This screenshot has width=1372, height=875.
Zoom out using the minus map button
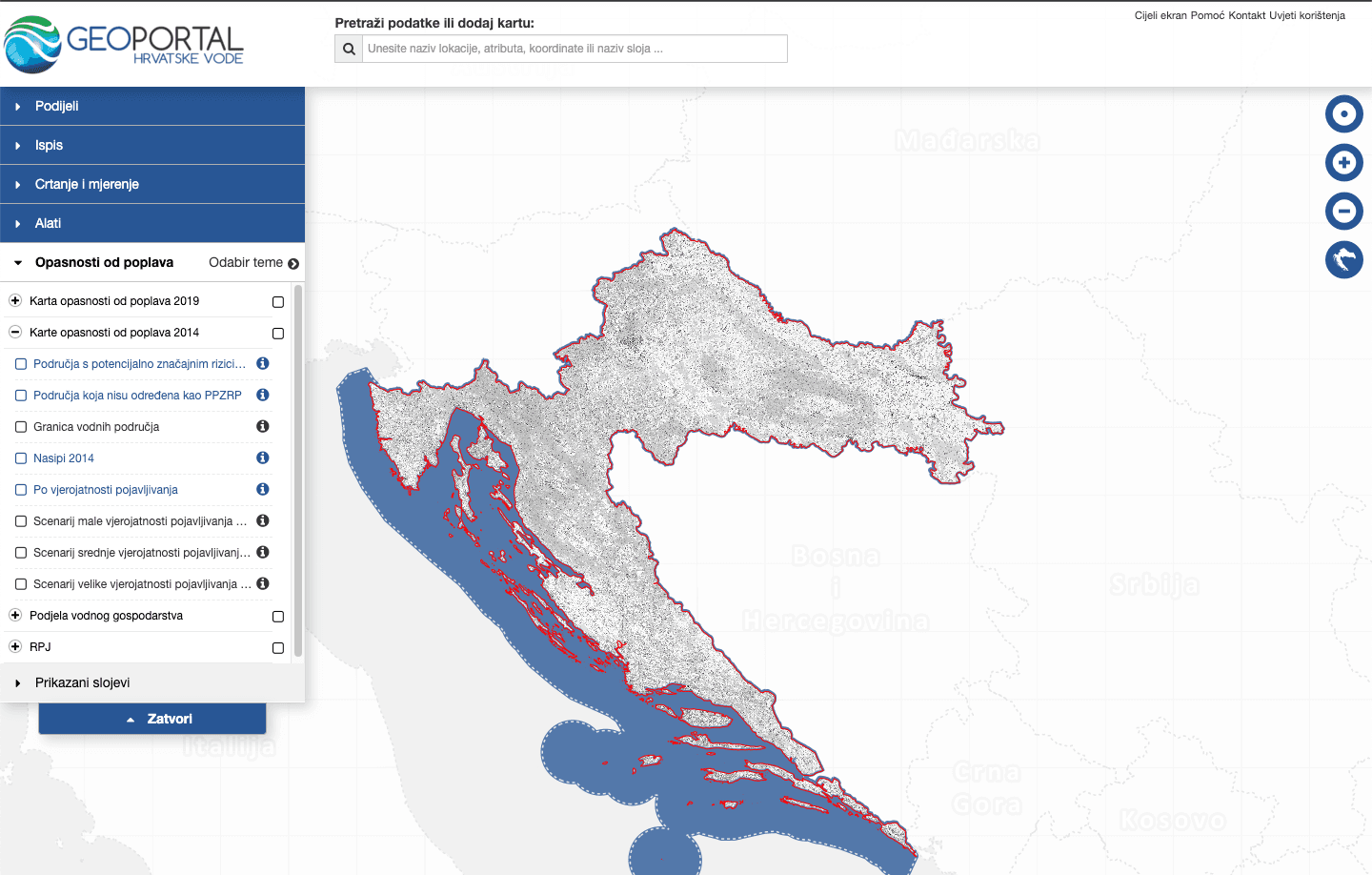(x=1343, y=211)
